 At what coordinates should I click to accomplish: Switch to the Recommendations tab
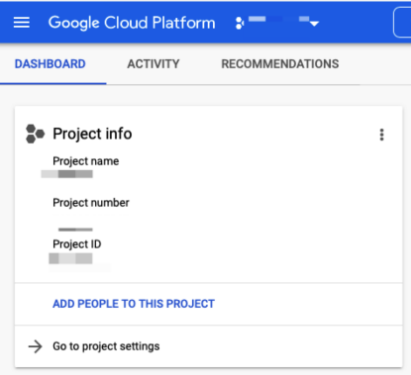point(280,64)
